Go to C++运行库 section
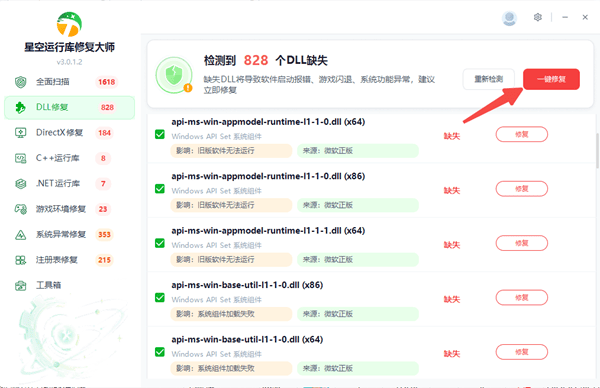 coord(69,158)
